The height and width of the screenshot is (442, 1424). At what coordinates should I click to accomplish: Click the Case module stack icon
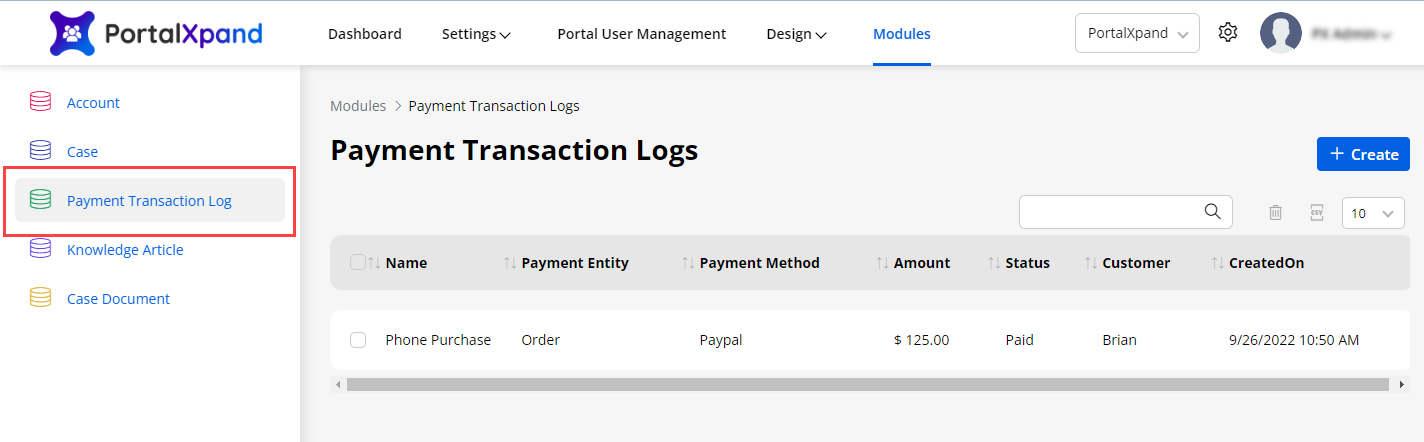pos(40,152)
